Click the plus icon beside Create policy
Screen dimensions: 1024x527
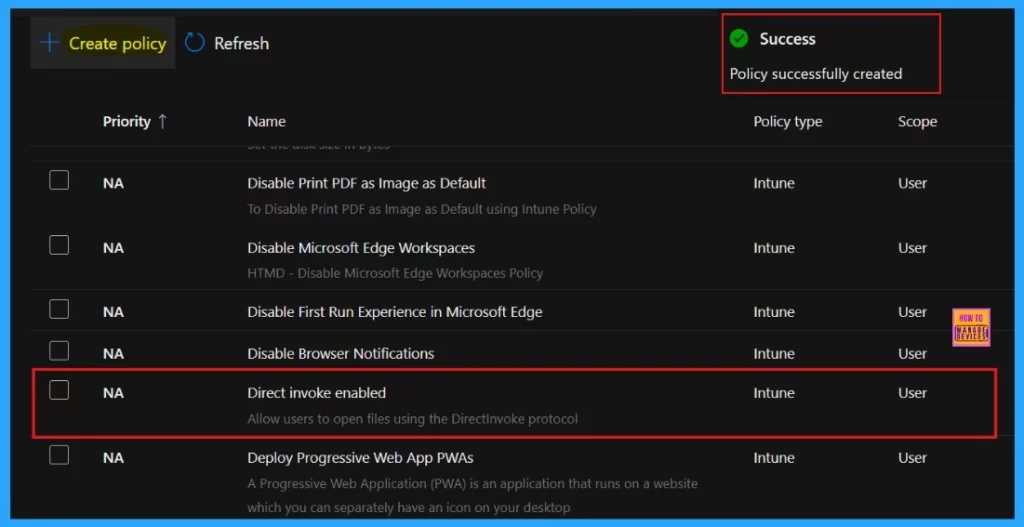click(x=49, y=43)
